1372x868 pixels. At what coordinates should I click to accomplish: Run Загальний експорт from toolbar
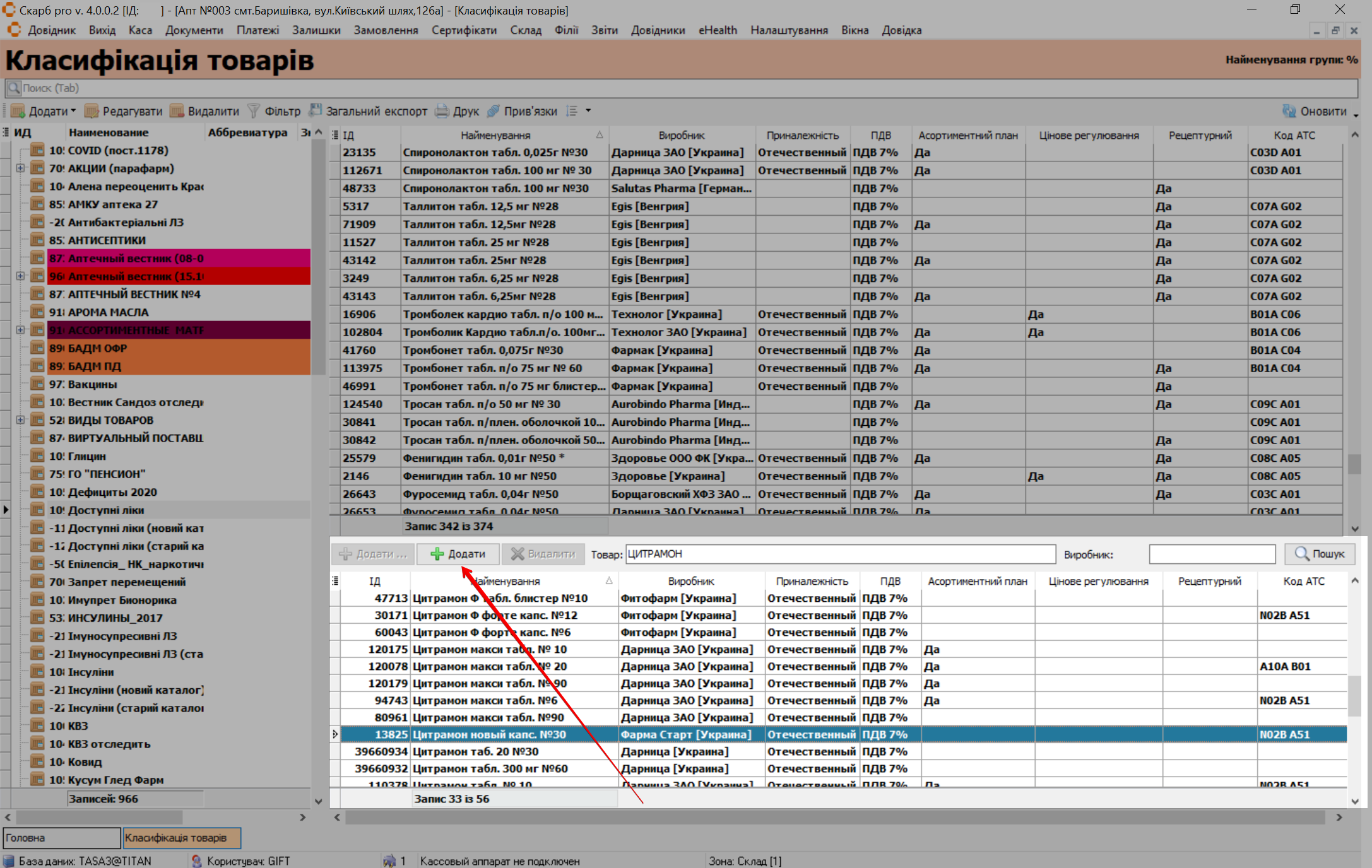pyautogui.click(x=316, y=111)
